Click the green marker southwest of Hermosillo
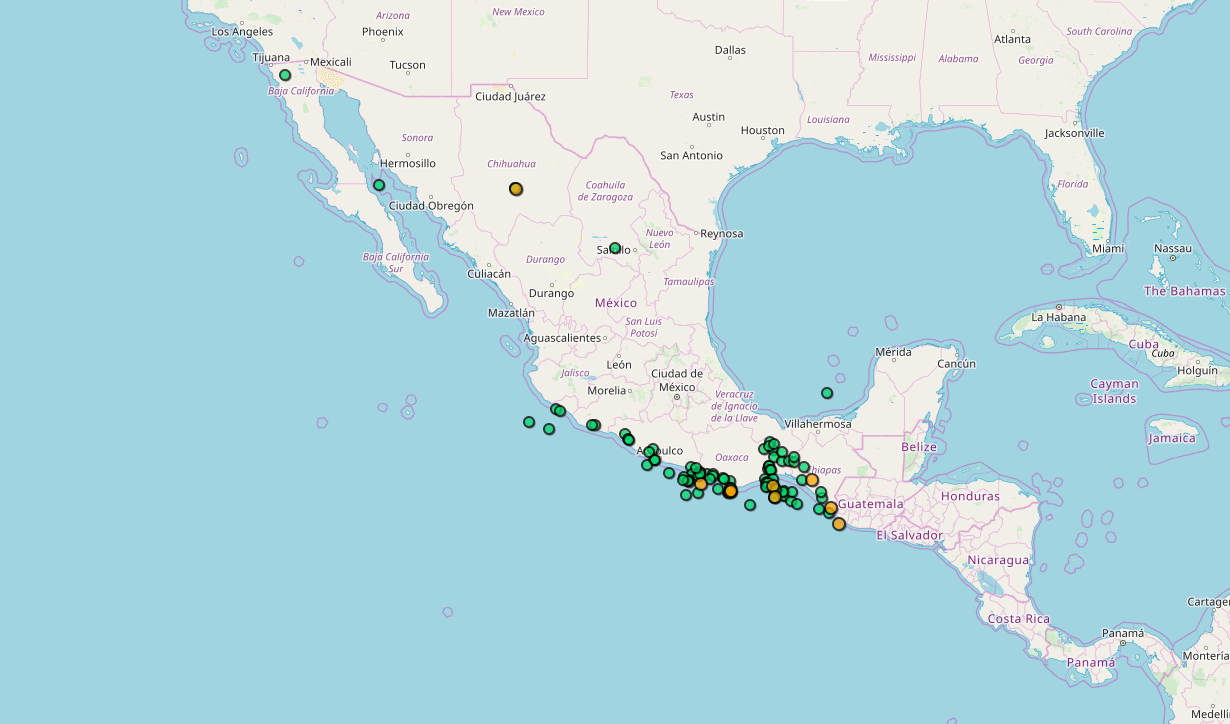 pyautogui.click(x=379, y=185)
